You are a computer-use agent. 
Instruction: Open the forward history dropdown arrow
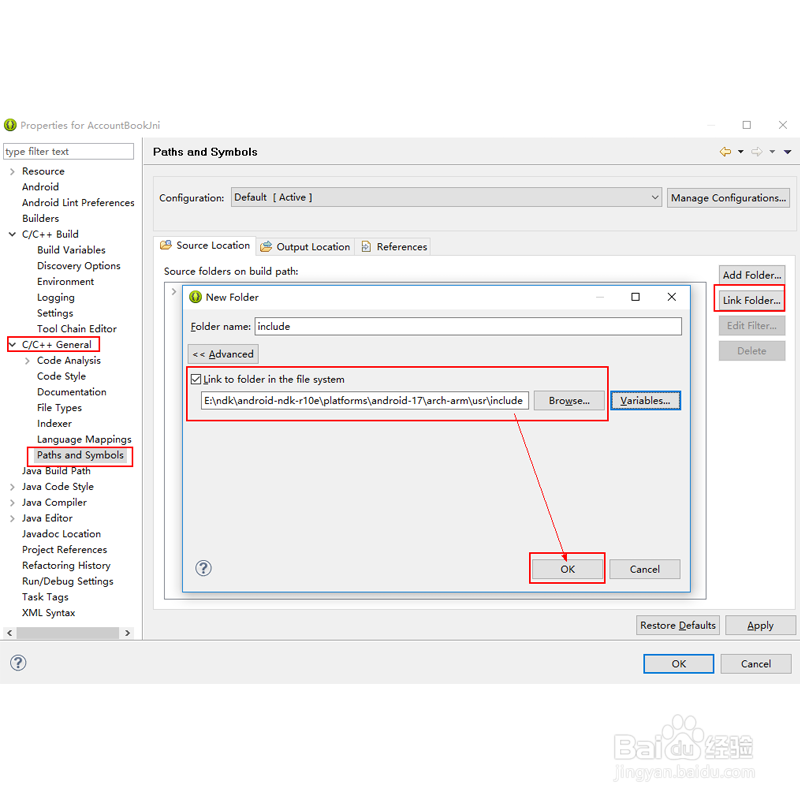tap(772, 152)
